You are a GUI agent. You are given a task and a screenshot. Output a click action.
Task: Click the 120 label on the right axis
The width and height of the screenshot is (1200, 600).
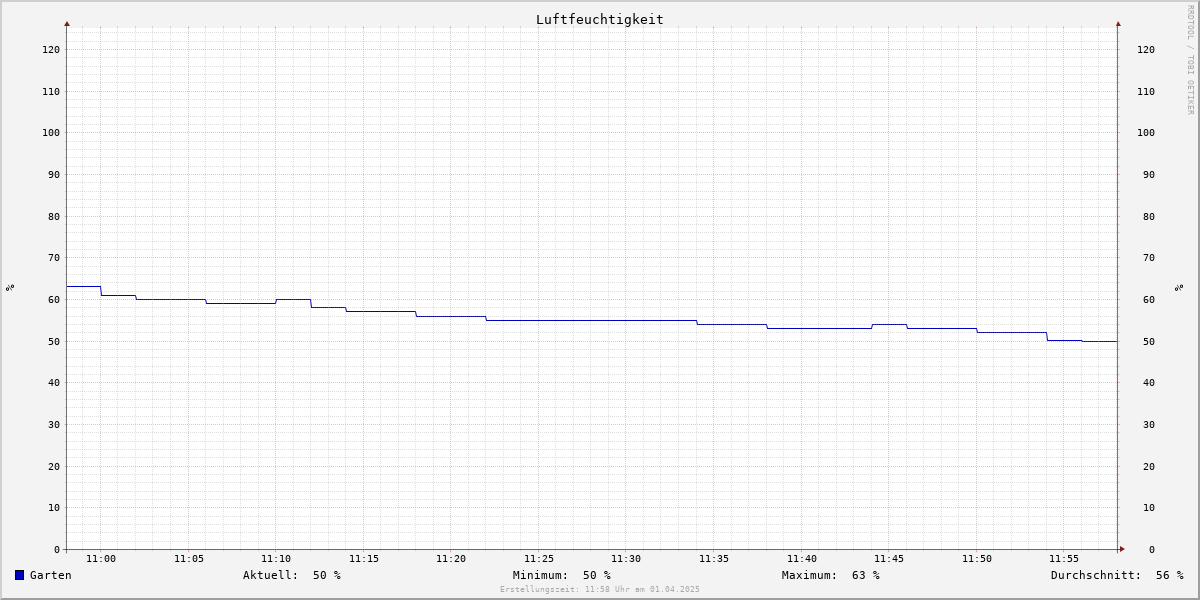[1146, 49]
